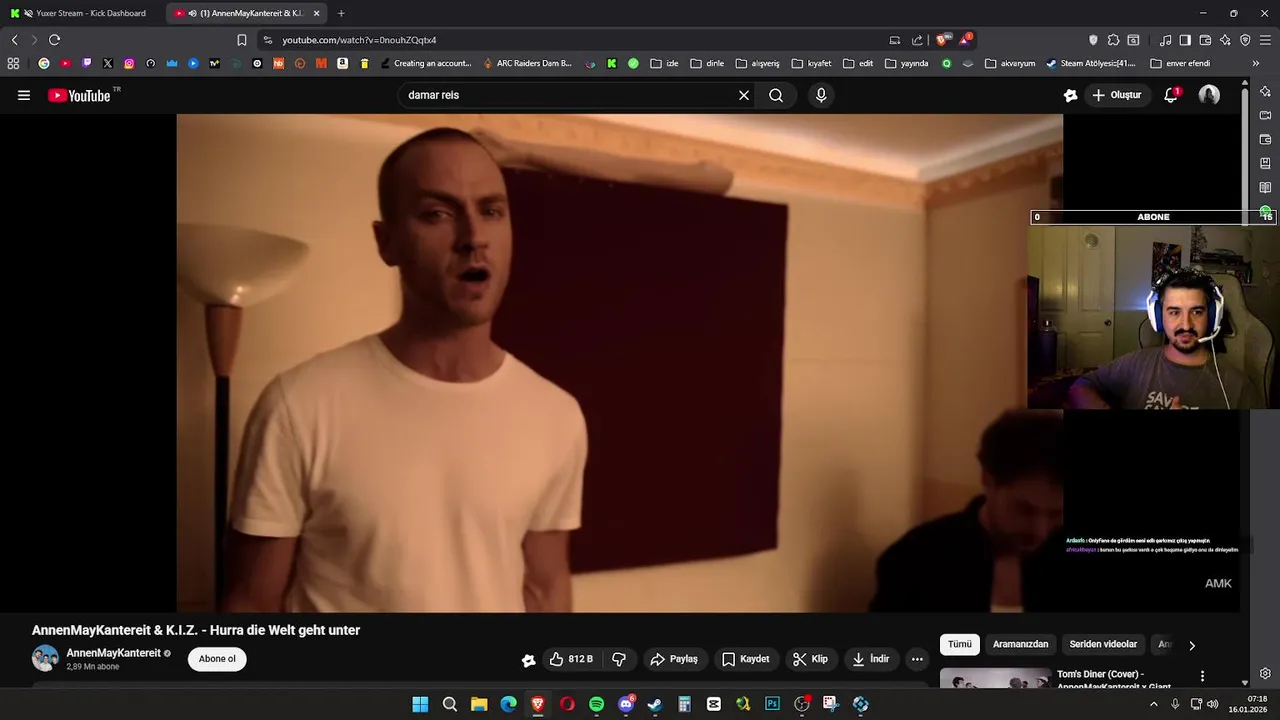The image size is (1280, 720).
Task: Open the Oluştur create button
Action: tap(1117, 95)
